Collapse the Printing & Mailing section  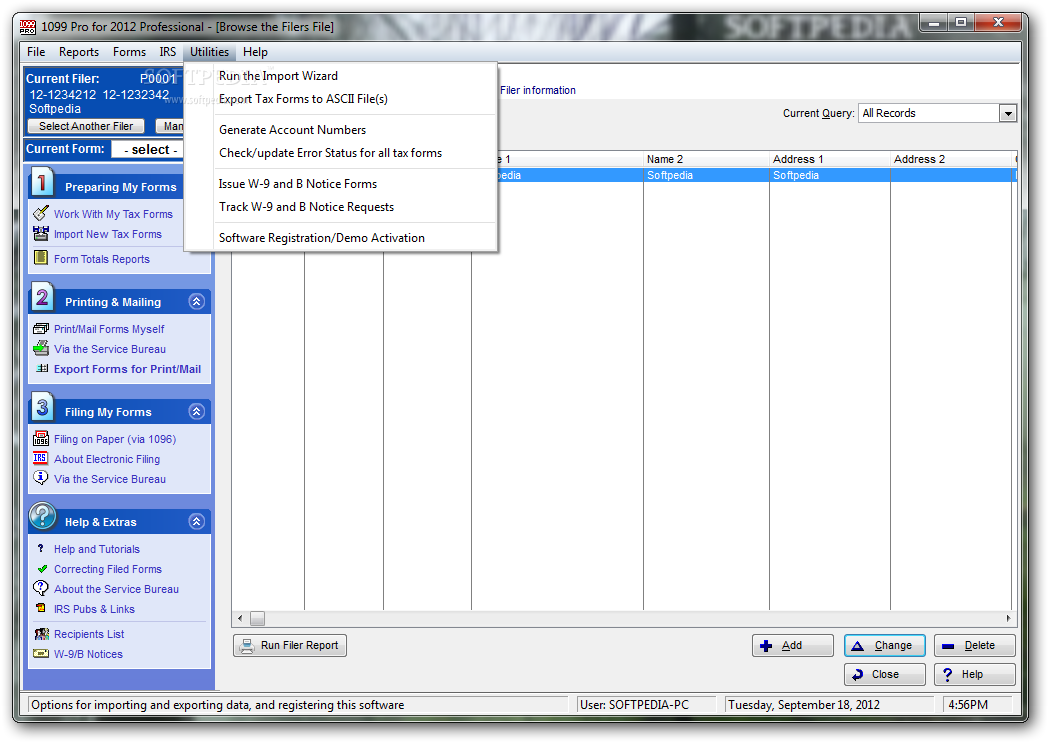[x=196, y=302]
